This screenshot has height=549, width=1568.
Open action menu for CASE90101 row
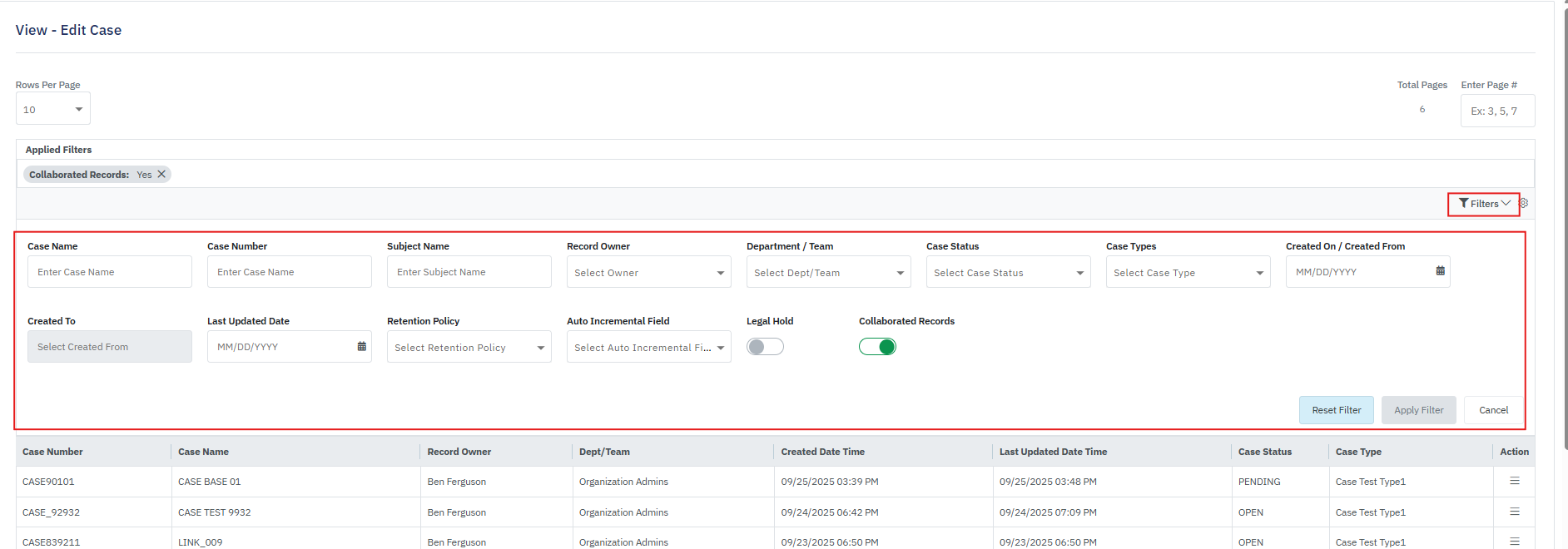click(1514, 481)
